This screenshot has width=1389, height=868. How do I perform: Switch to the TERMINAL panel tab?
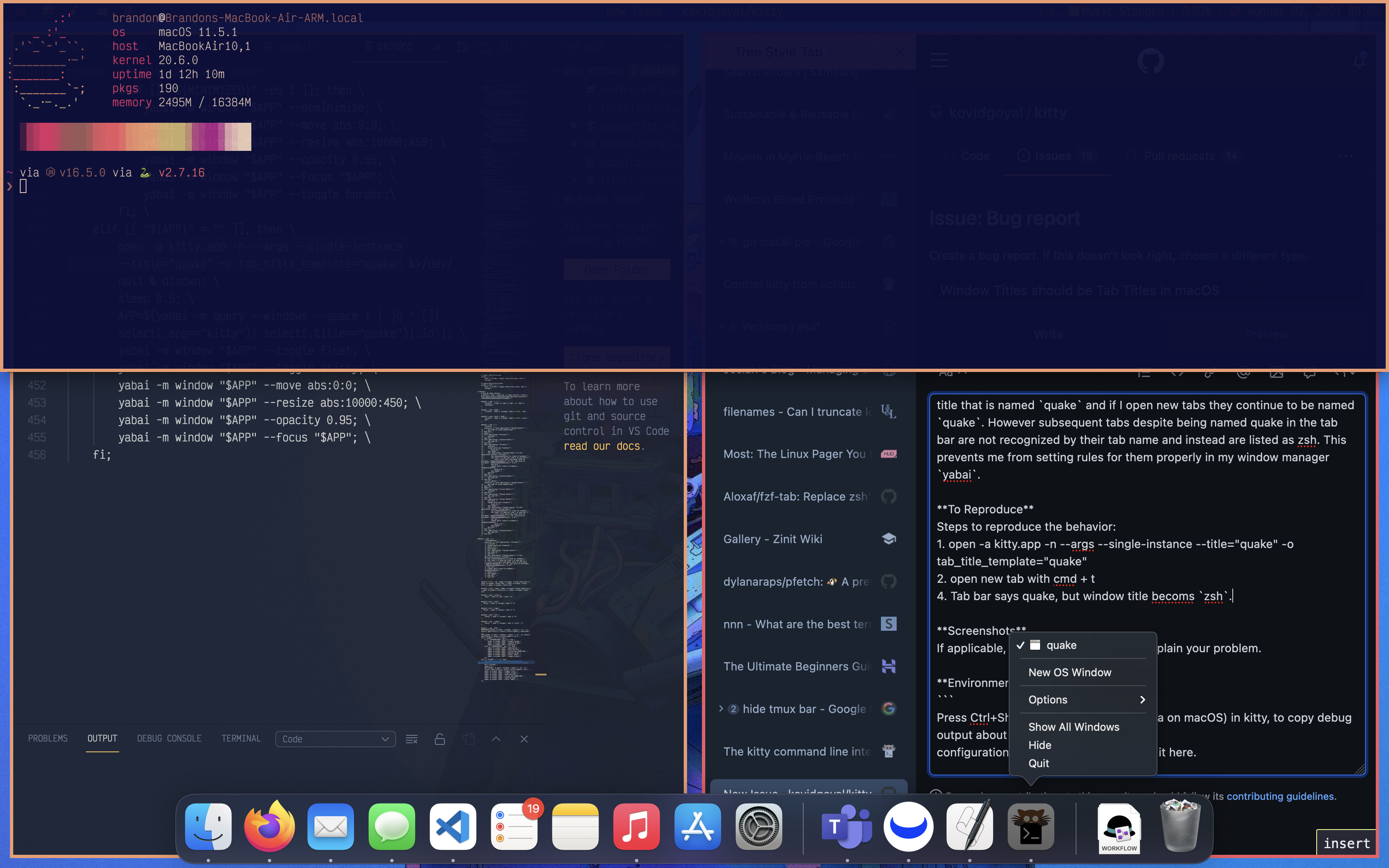click(241, 738)
